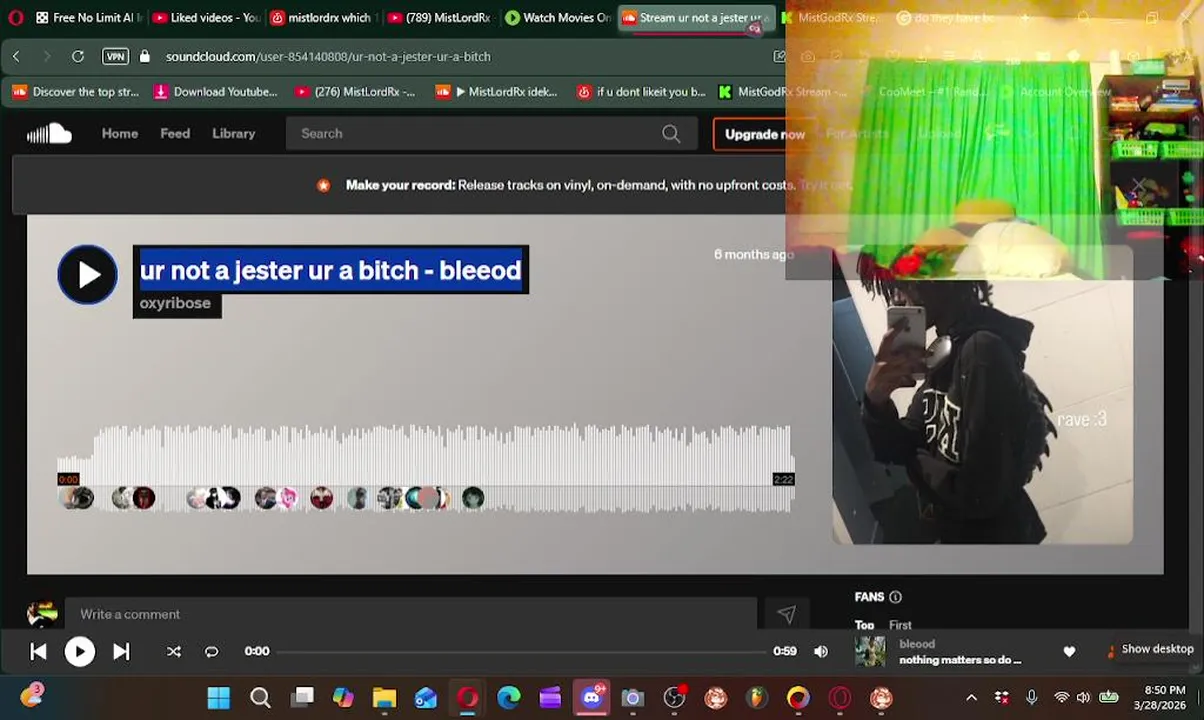This screenshot has width=1204, height=720.
Task: Open Discover the top str... bookmark
Action: pyautogui.click(x=77, y=92)
